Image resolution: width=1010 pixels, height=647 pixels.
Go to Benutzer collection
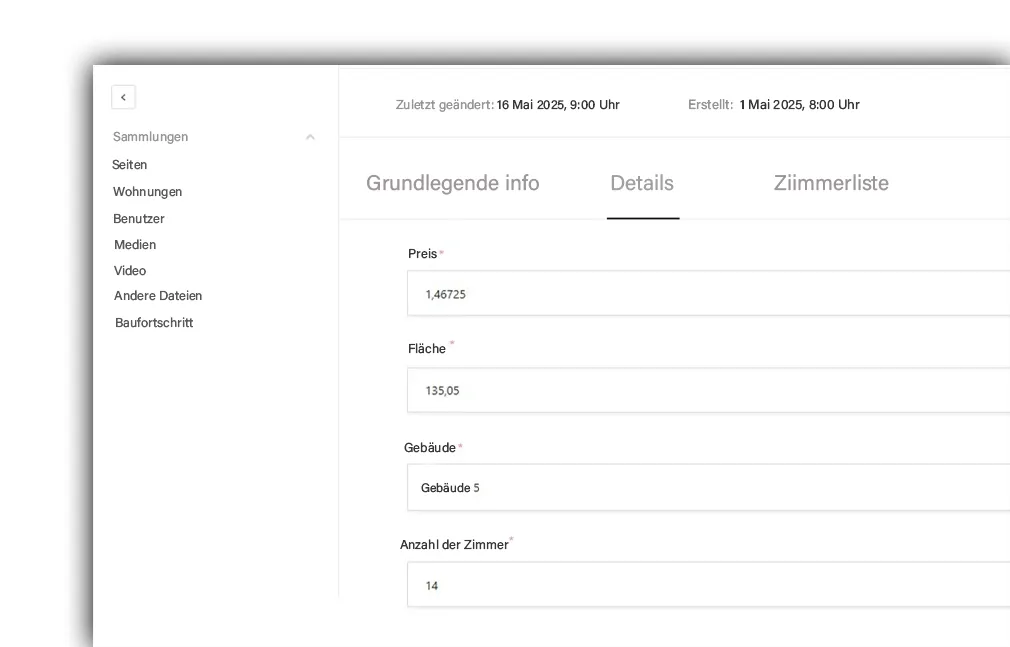(138, 218)
